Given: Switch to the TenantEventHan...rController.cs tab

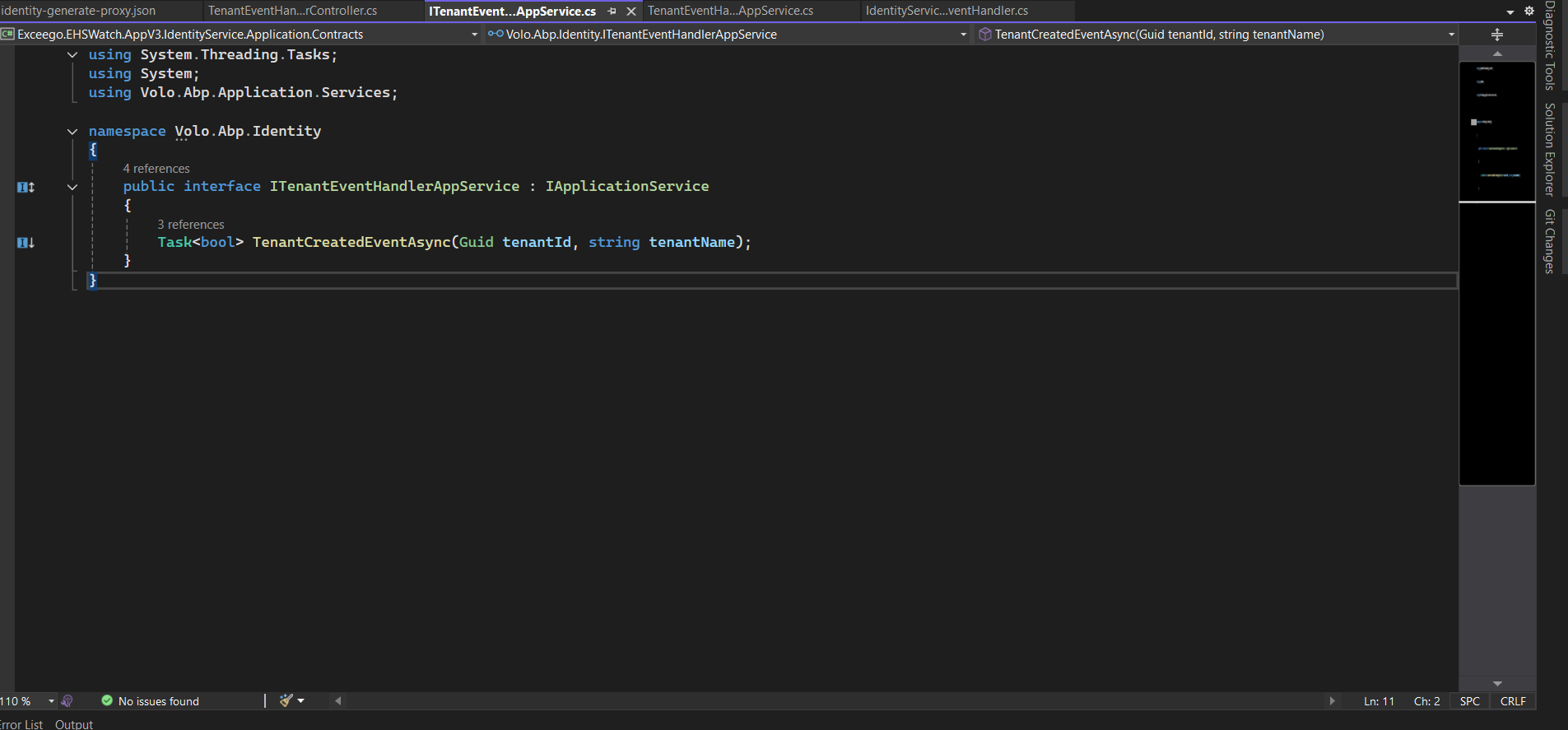Looking at the screenshot, I should [292, 11].
